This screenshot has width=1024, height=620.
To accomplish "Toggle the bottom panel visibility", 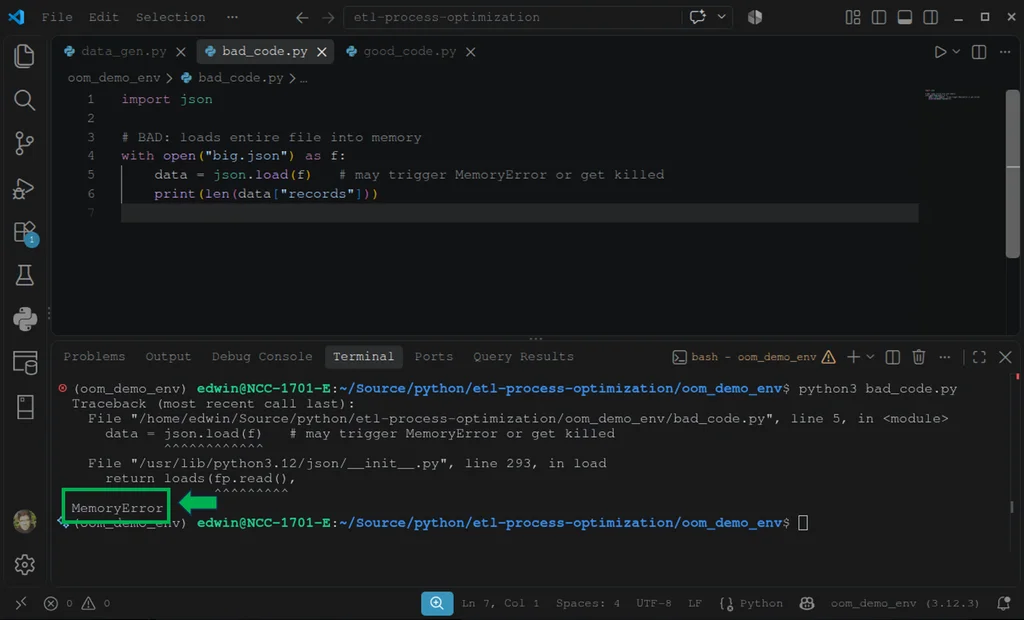I will [x=904, y=17].
